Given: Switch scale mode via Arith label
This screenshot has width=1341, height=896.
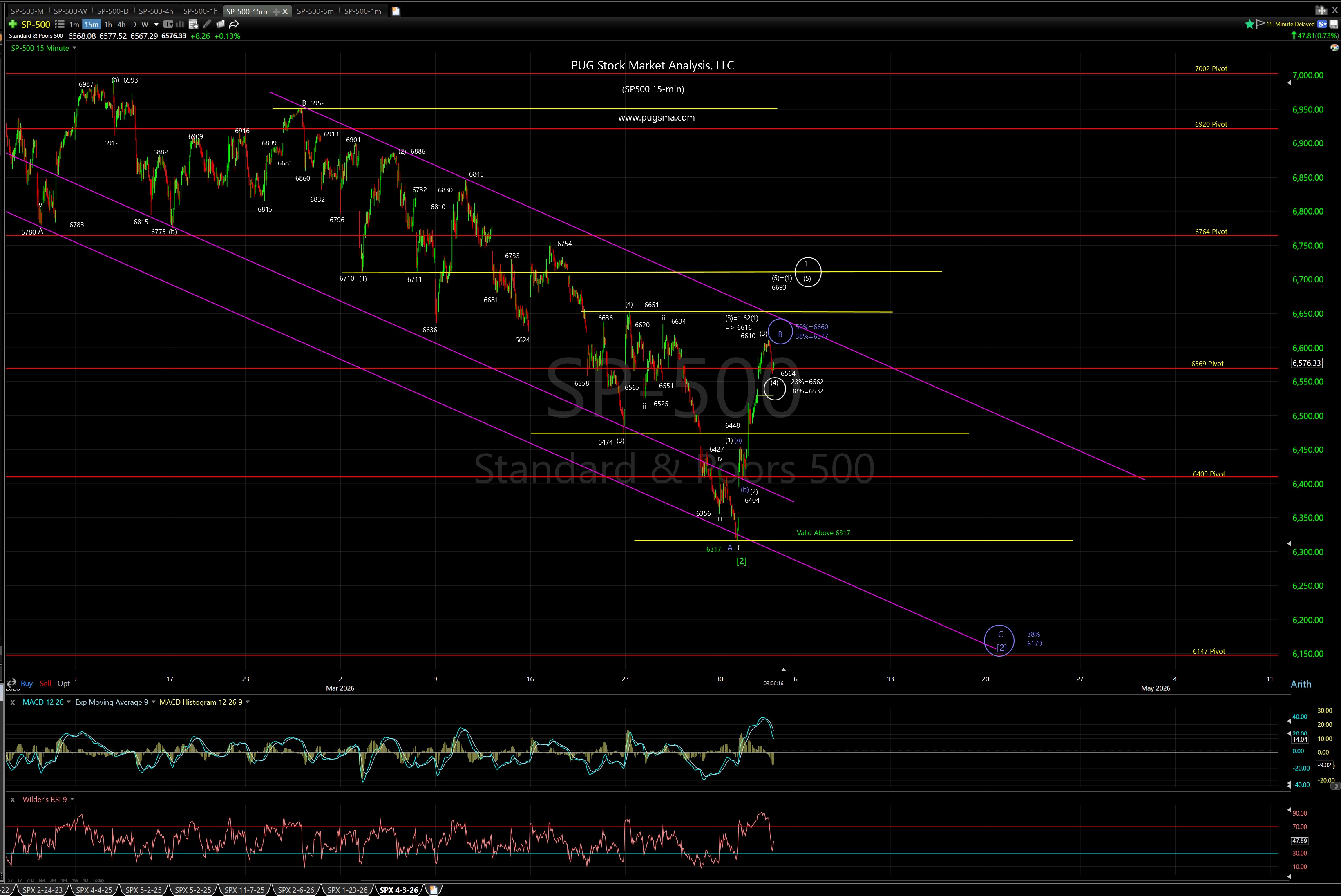Looking at the screenshot, I should click(1301, 684).
